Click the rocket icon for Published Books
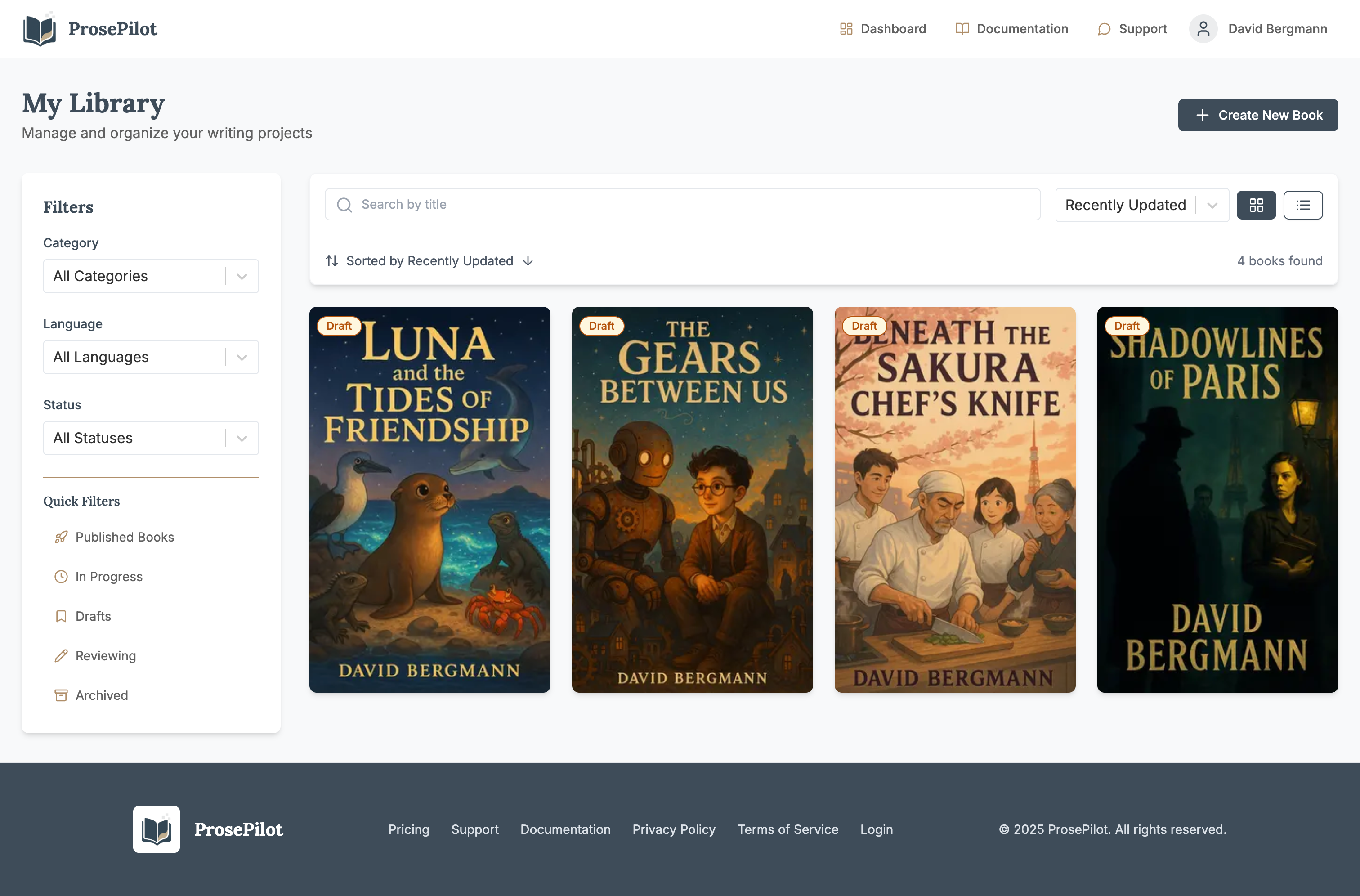Viewport: 1360px width, 896px height. (61, 537)
